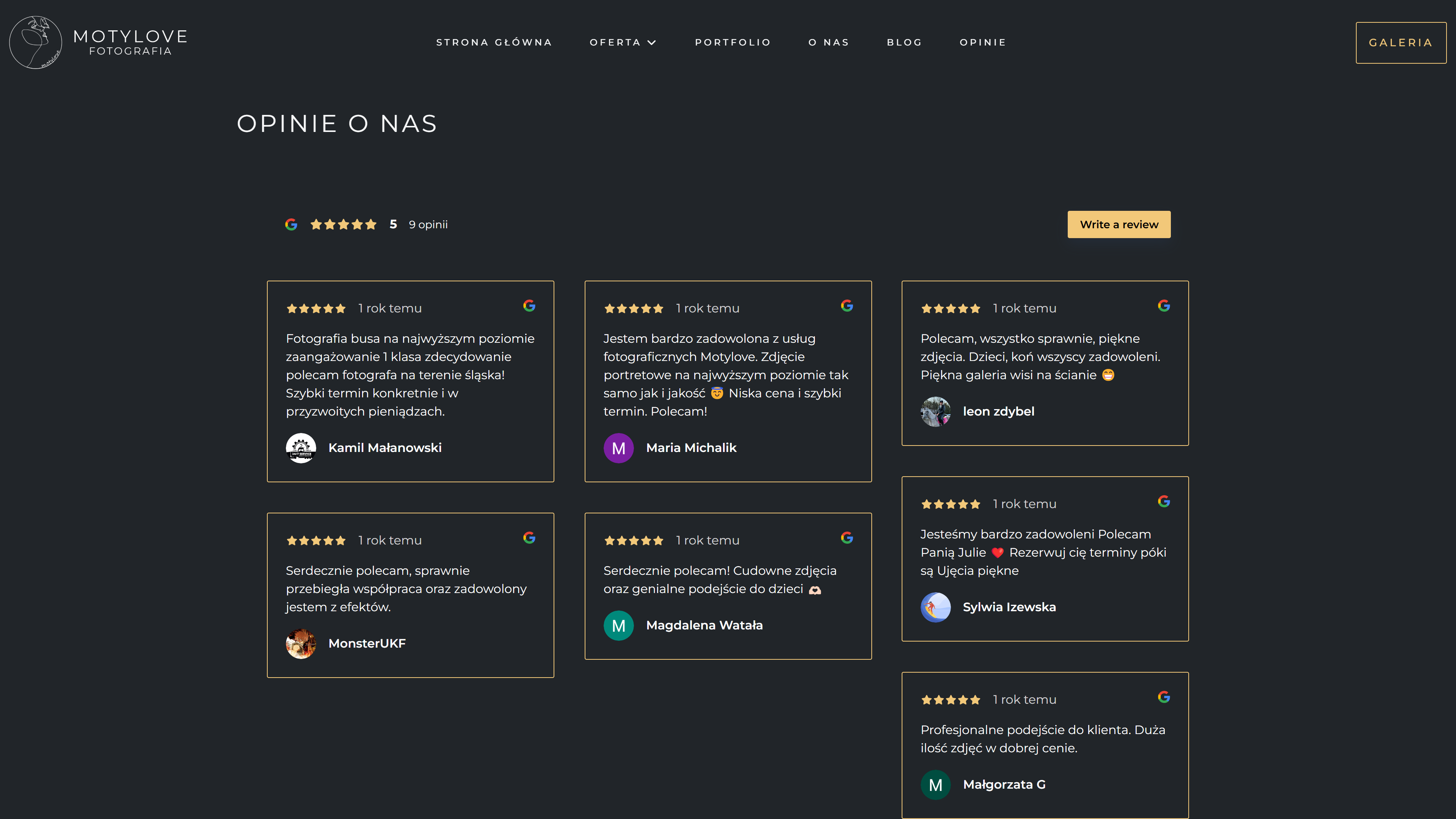
Task: Click MonsterUKF's profile picture
Action: tap(301, 644)
